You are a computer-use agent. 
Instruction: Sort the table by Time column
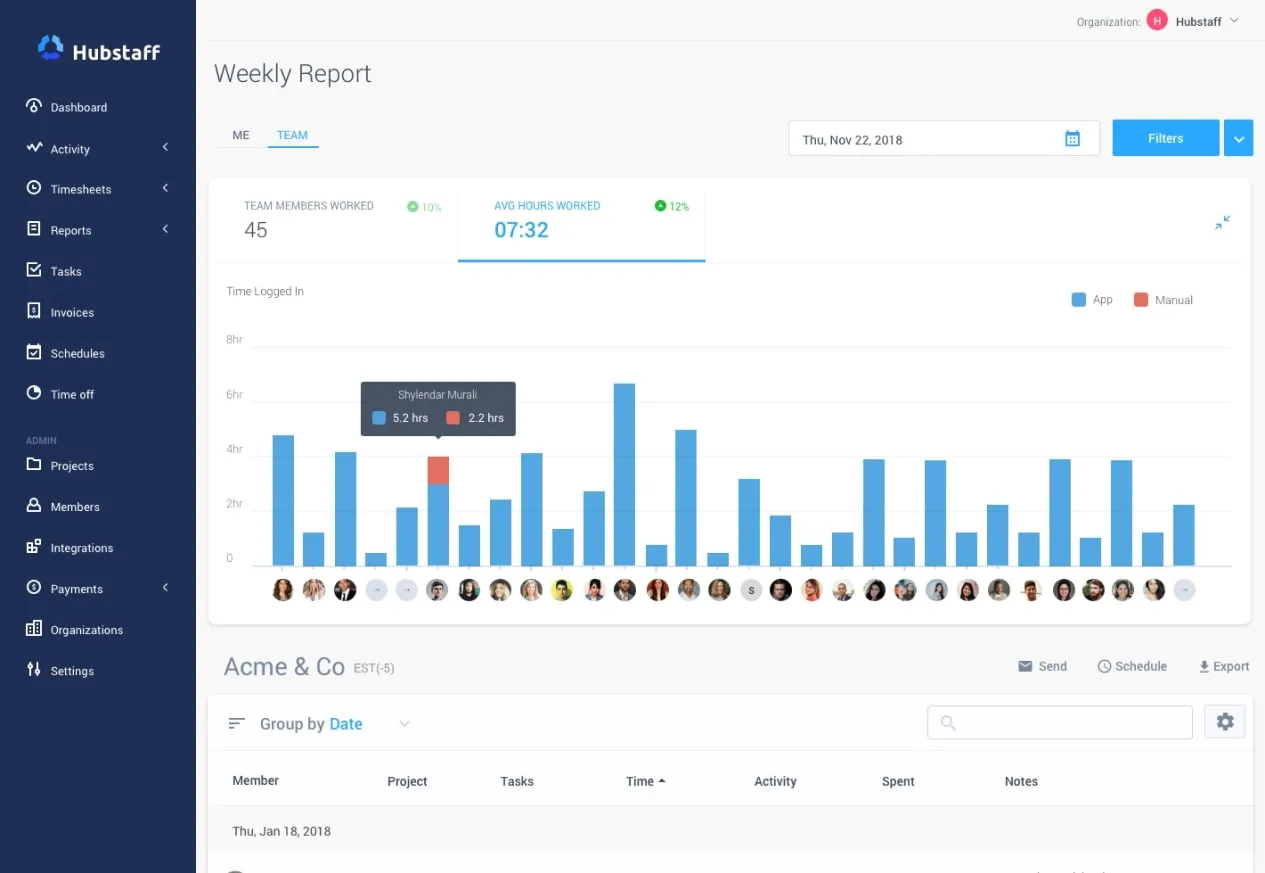point(645,781)
